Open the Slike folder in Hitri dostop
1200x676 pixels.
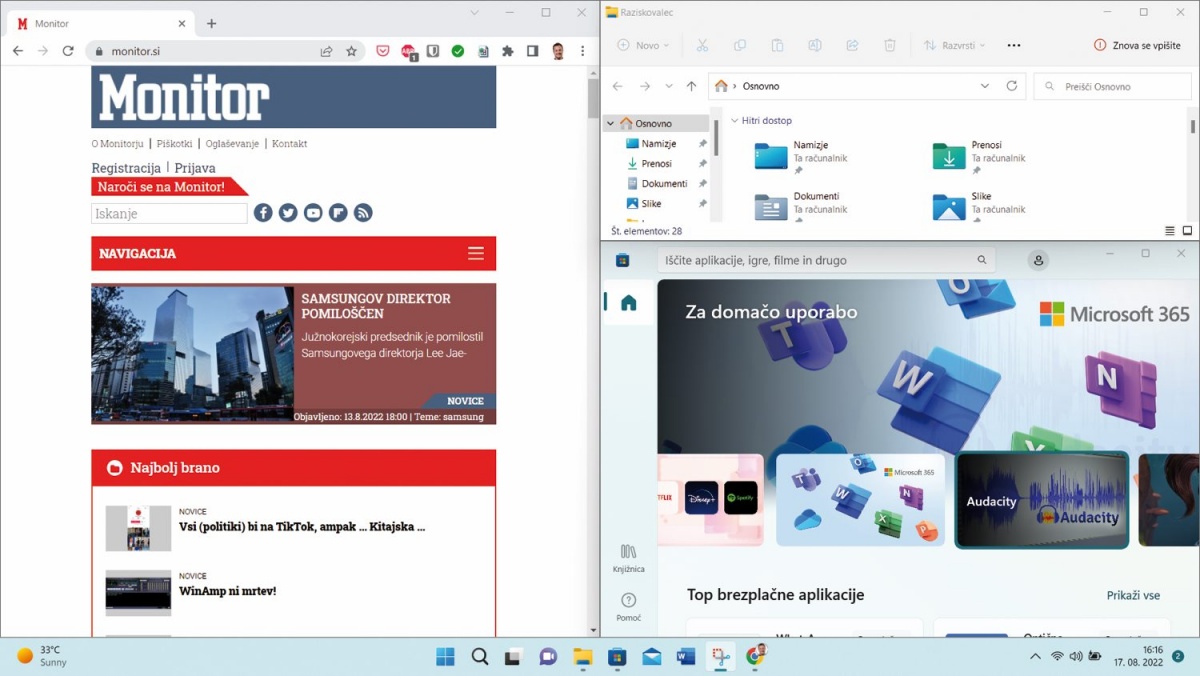pos(980,203)
